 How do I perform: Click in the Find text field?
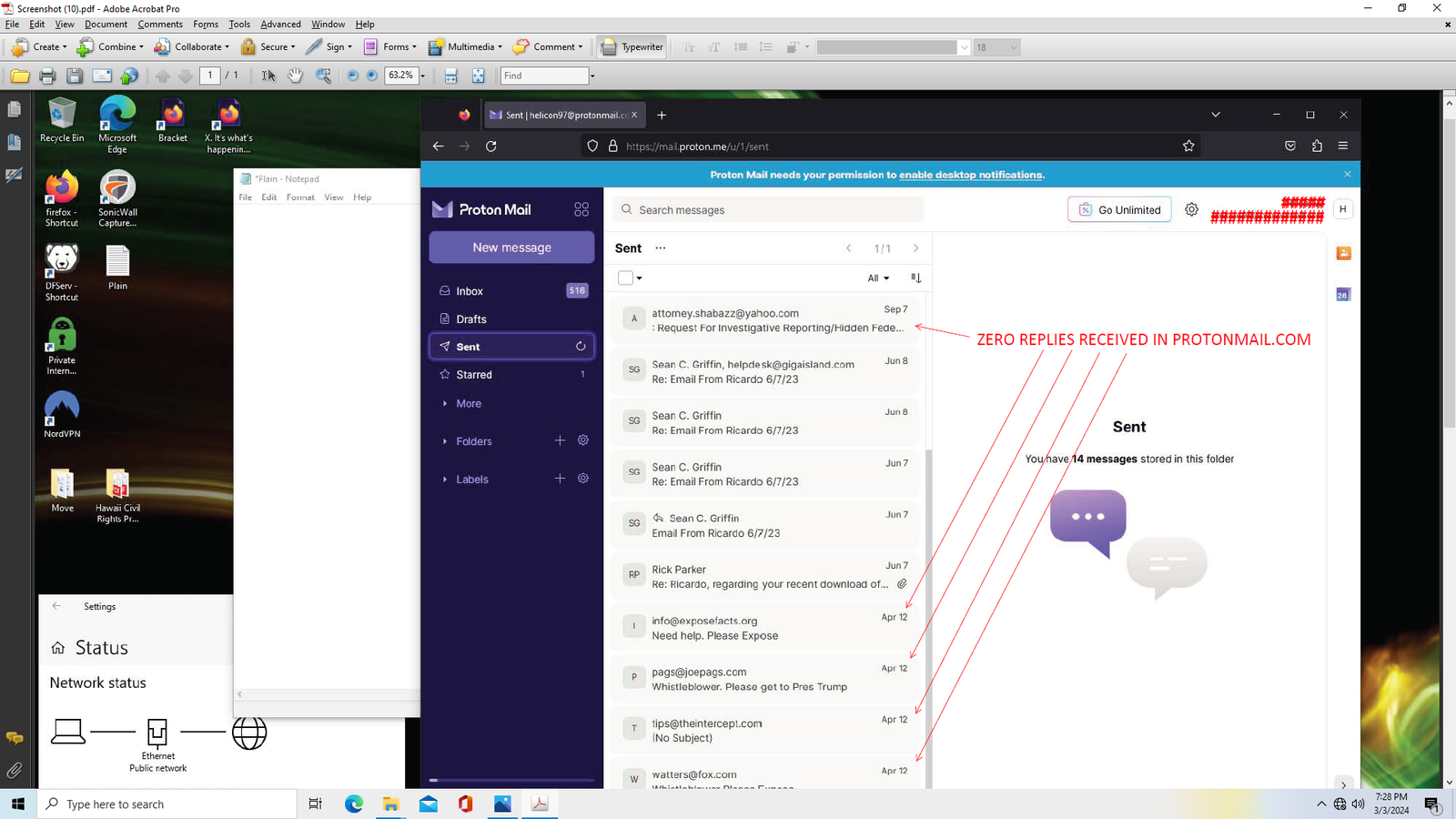tap(543, 76)
